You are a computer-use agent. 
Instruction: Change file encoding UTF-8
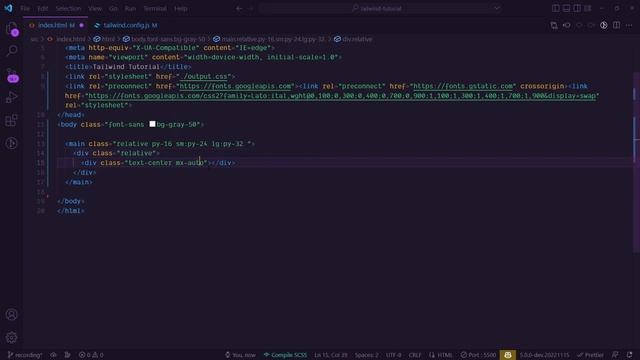tap(393, 355)
